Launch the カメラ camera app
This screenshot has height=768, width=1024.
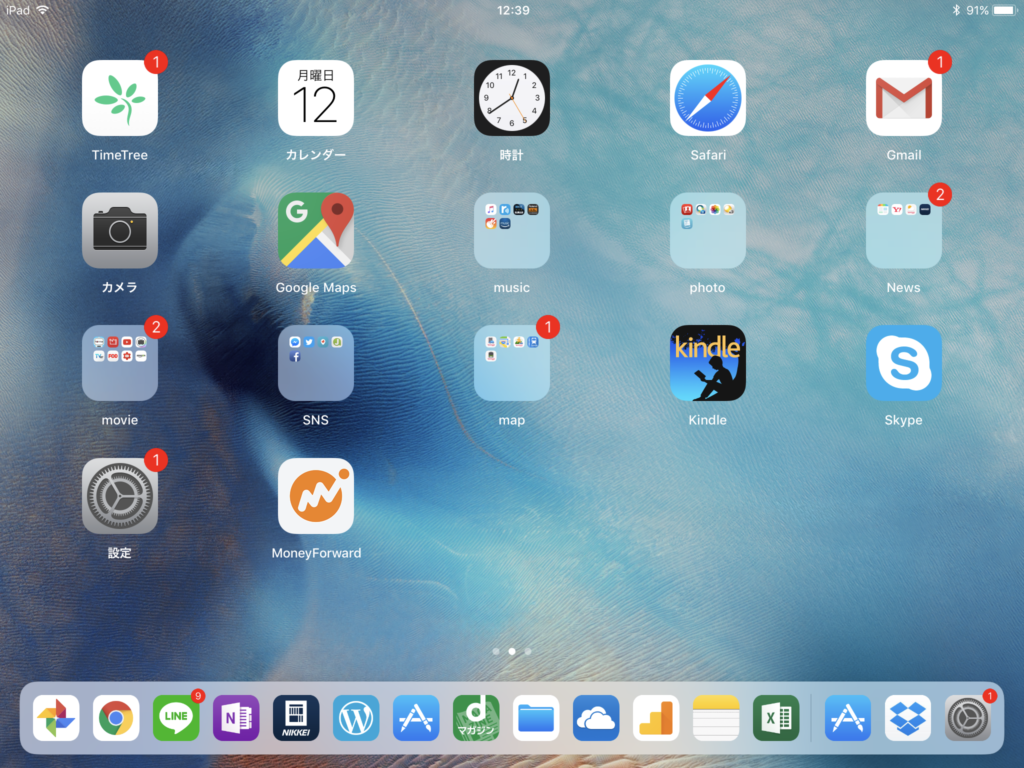120,231
